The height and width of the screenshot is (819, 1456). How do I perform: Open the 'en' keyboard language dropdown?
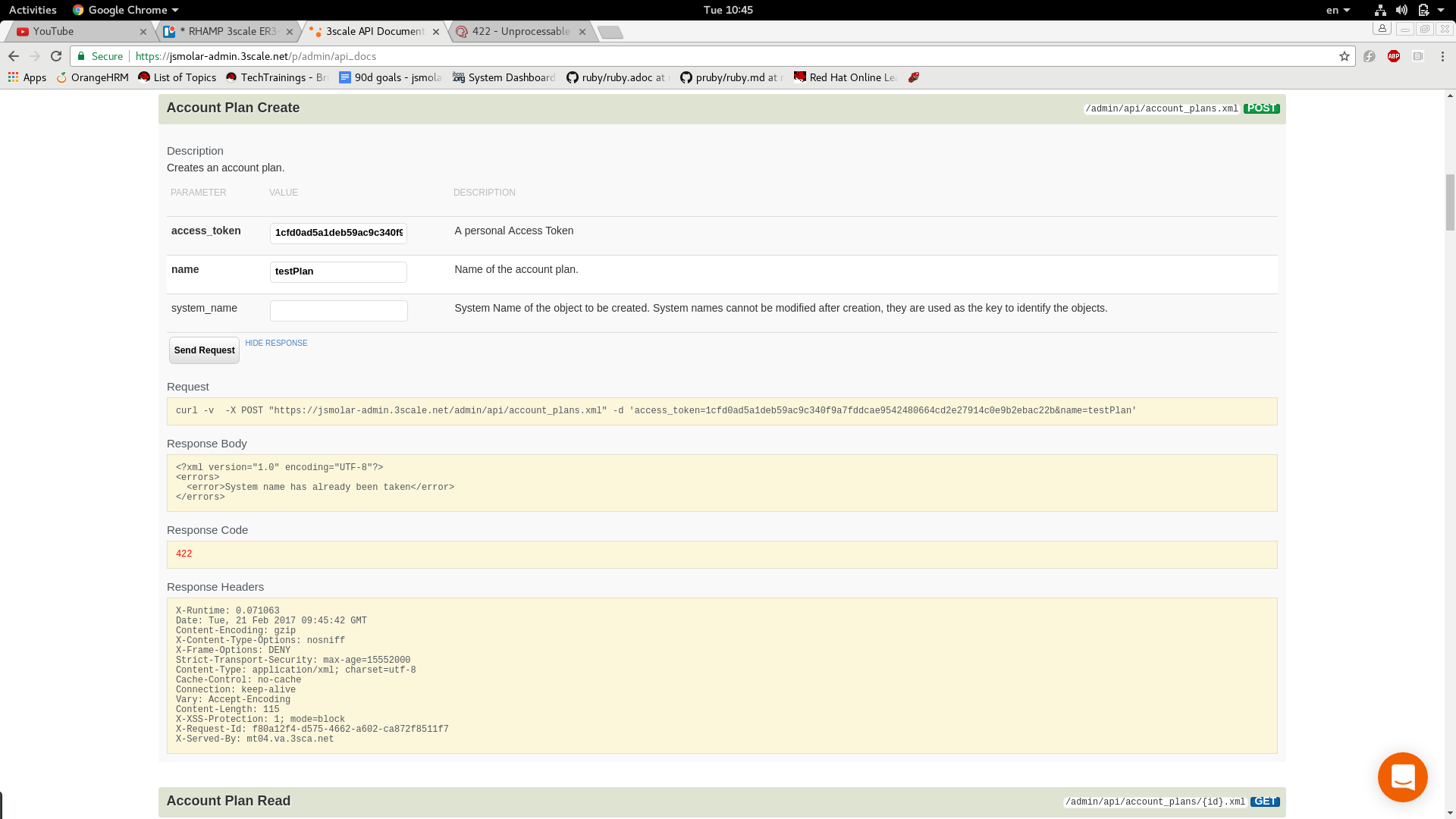1338,10
